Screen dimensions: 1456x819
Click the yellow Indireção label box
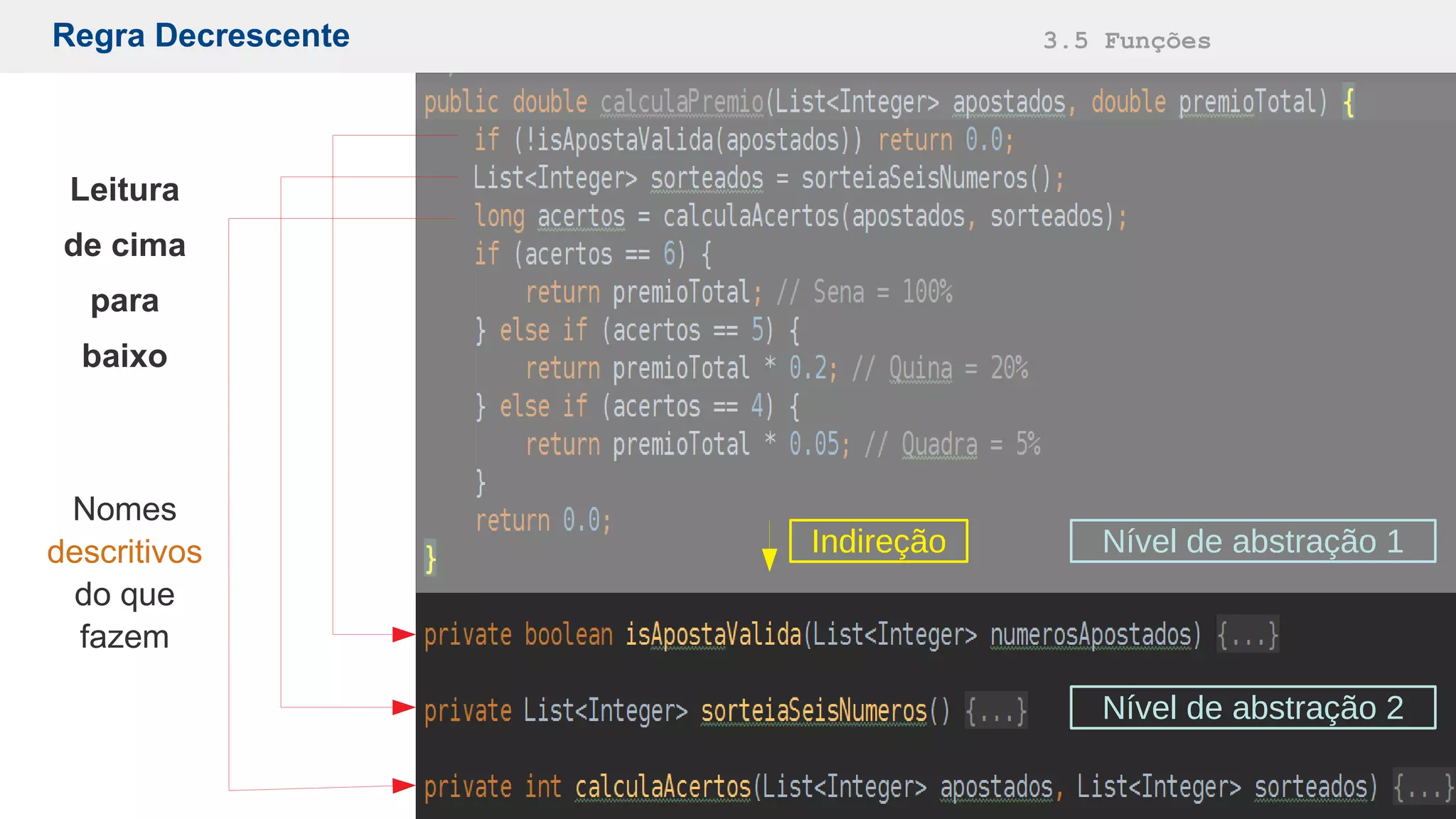tap(878, 541)
